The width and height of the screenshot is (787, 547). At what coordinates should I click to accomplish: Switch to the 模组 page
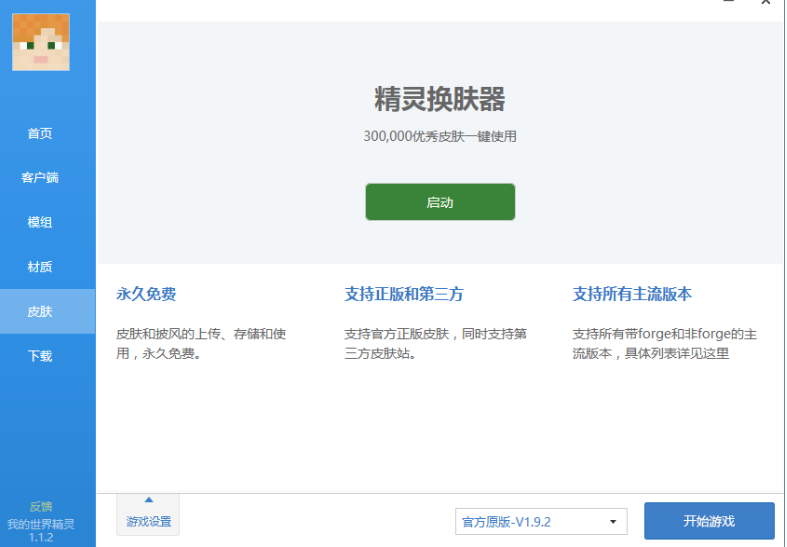coord(40,222)
